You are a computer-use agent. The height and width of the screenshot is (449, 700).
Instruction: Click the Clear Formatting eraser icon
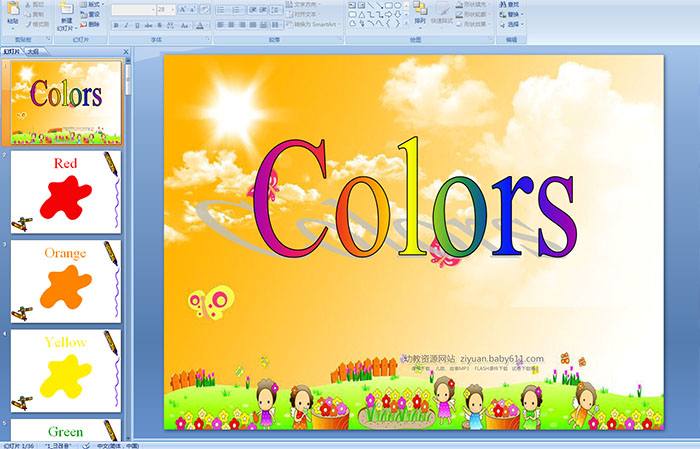point(205,9)
